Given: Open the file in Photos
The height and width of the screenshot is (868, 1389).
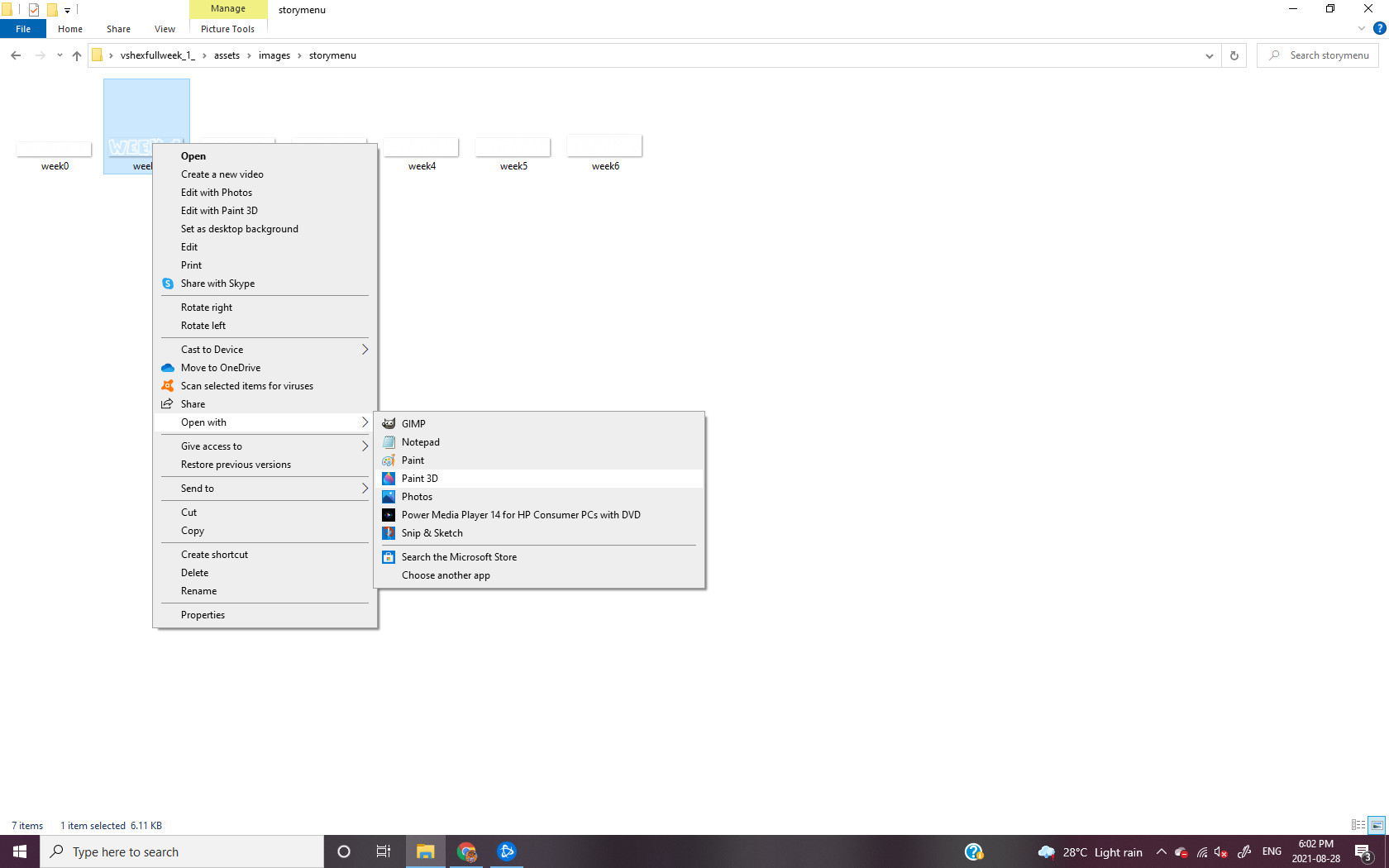Looking at the screenshot, I should pyautogui.click(x=418, y=496).
